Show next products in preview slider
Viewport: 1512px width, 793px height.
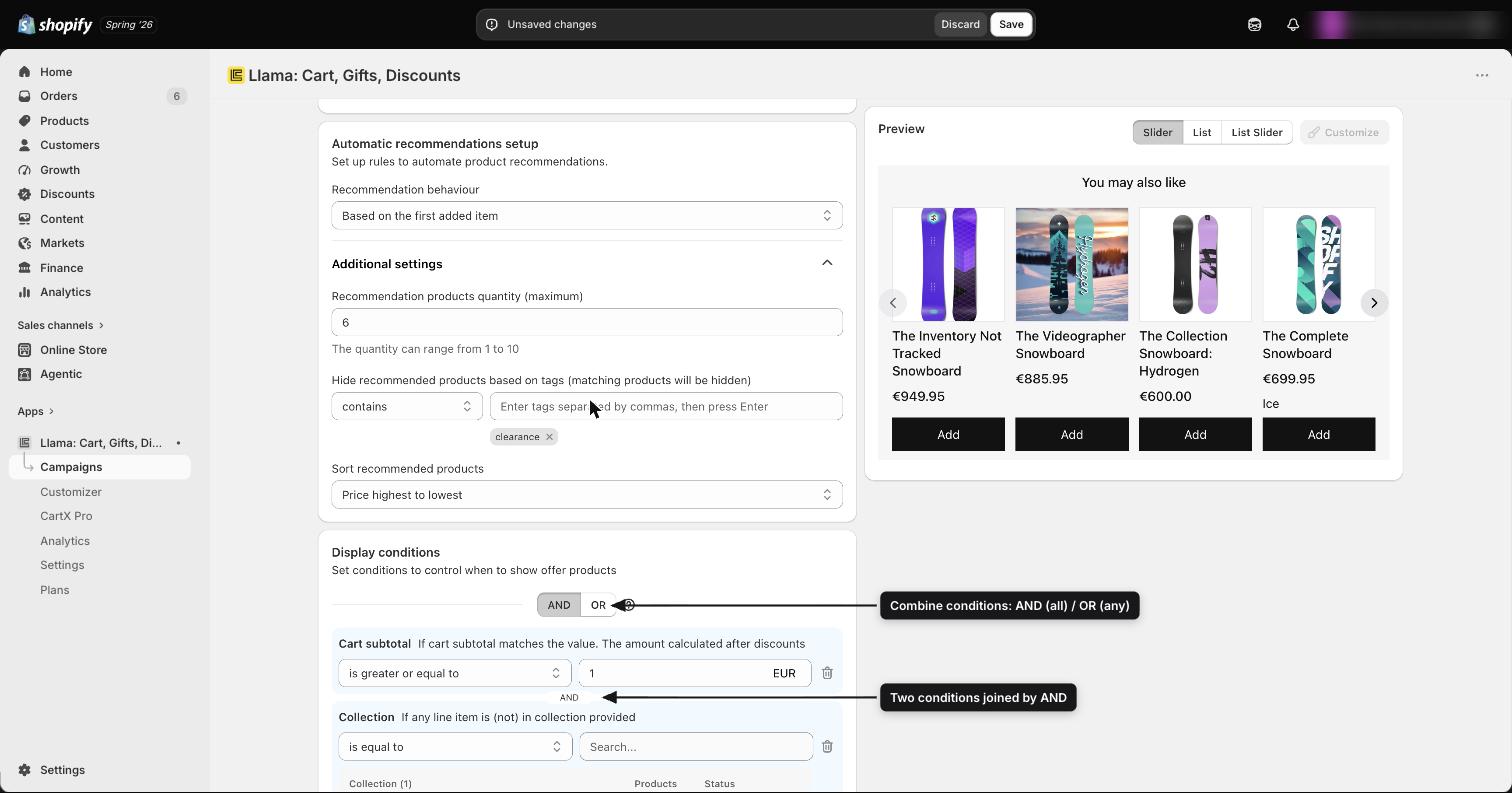click(x=1374, y=303)
